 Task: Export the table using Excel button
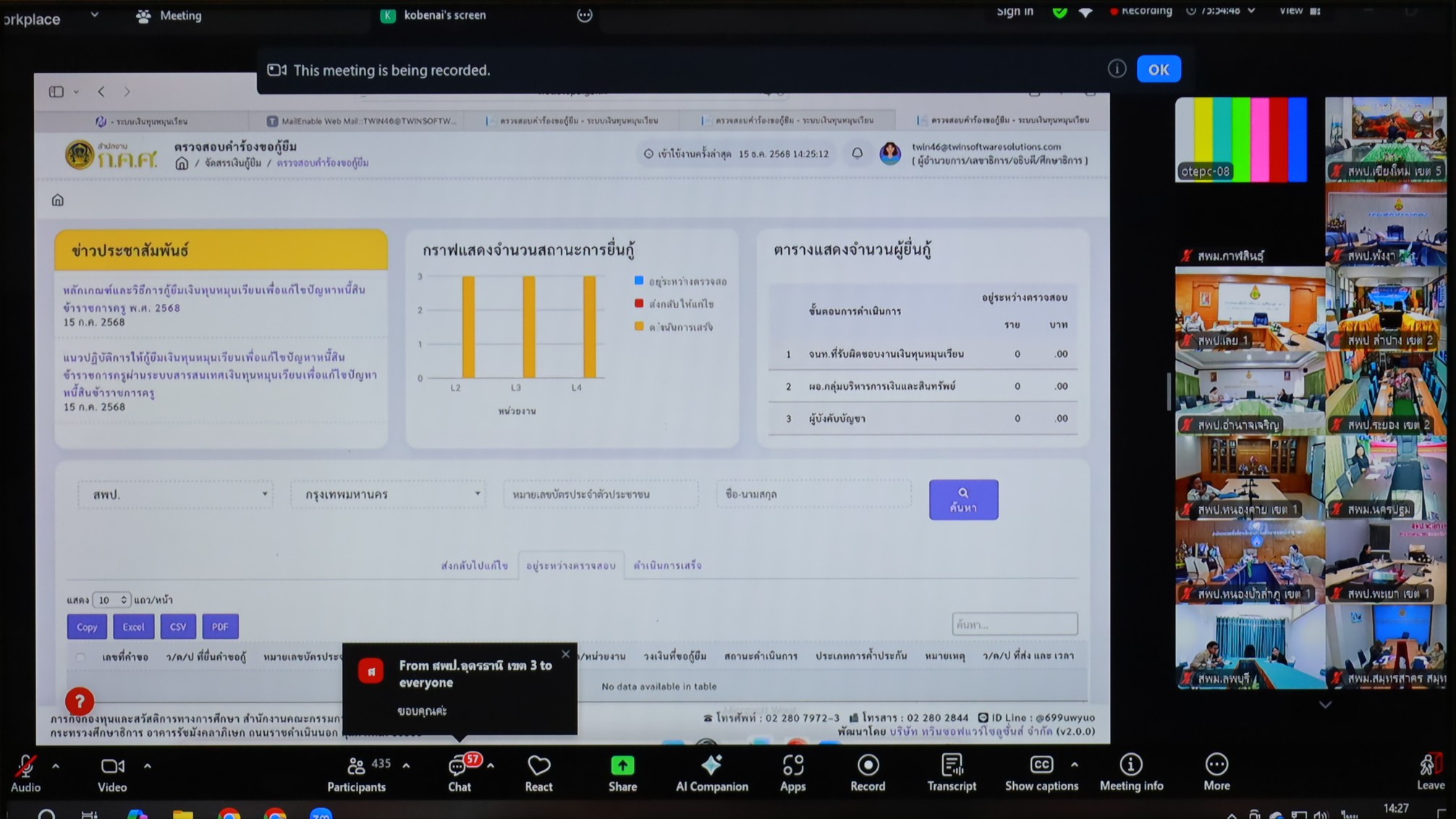[x=133, y=627]
